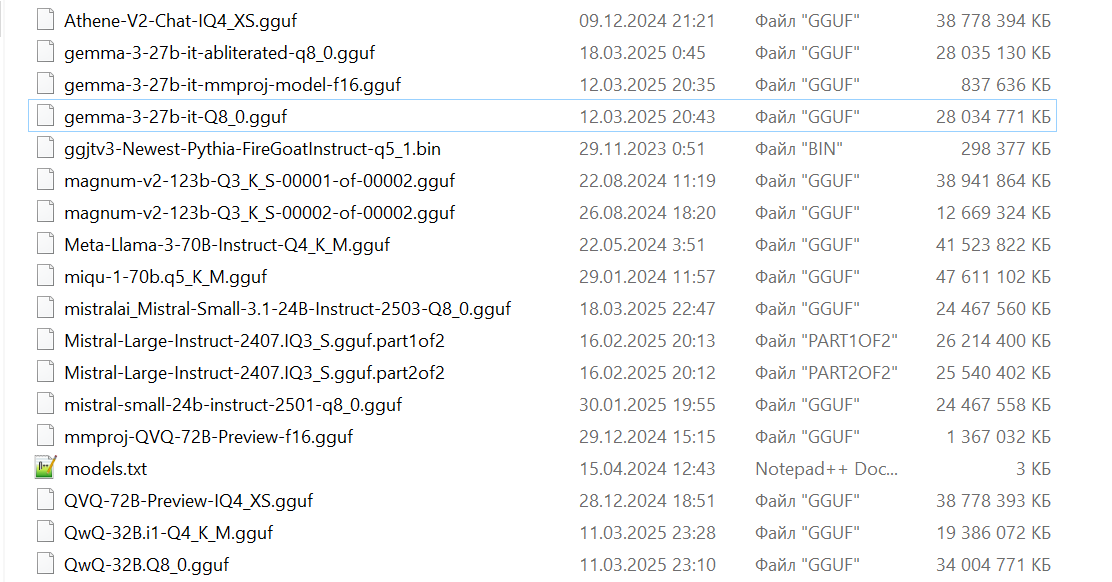Screen dimensions: 1112x582
Task: Click the QwQ-32B.Q8_0.gguf file icon
Action: click(45, 564)
